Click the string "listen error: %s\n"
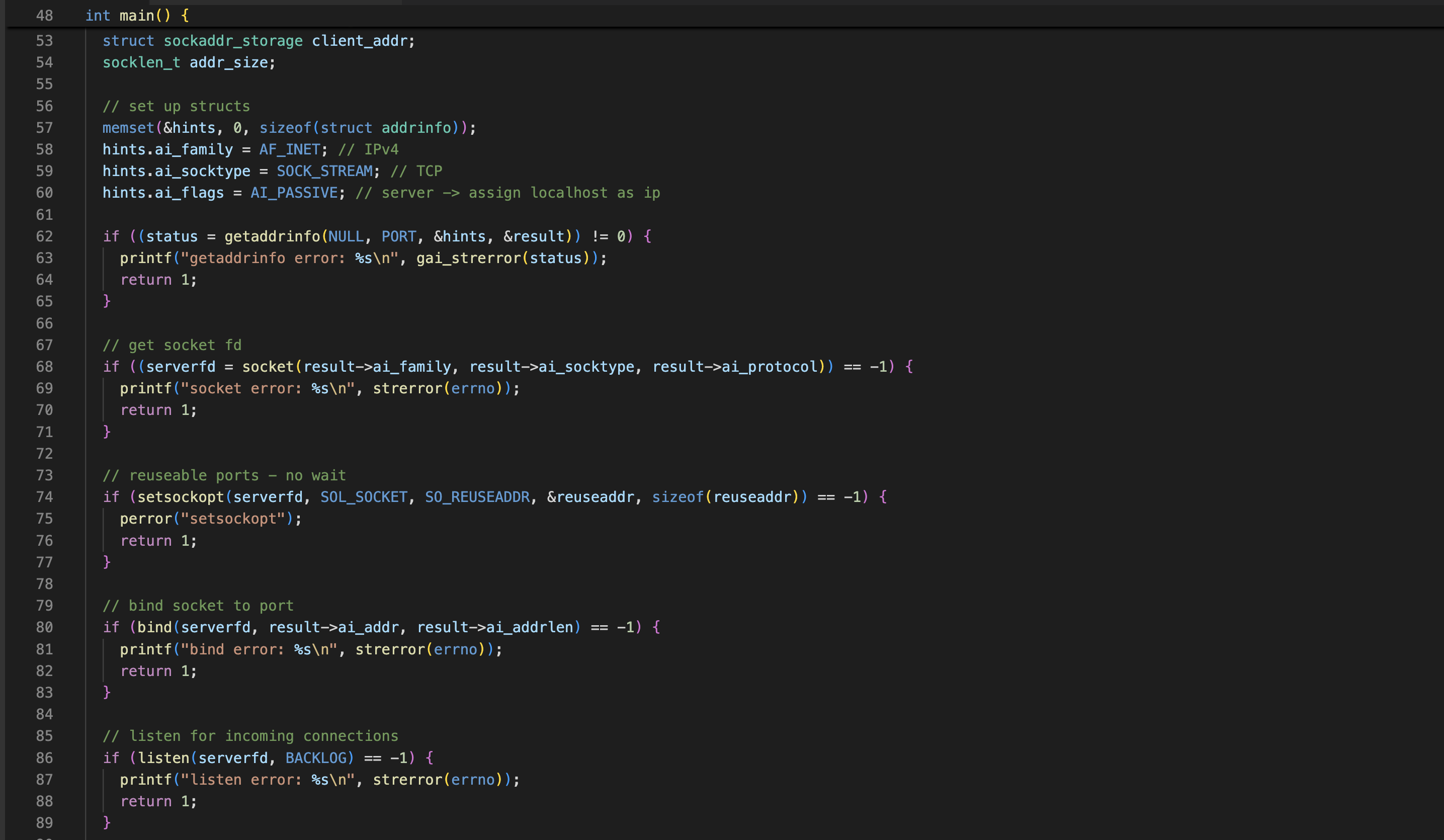 coord(268,780)
